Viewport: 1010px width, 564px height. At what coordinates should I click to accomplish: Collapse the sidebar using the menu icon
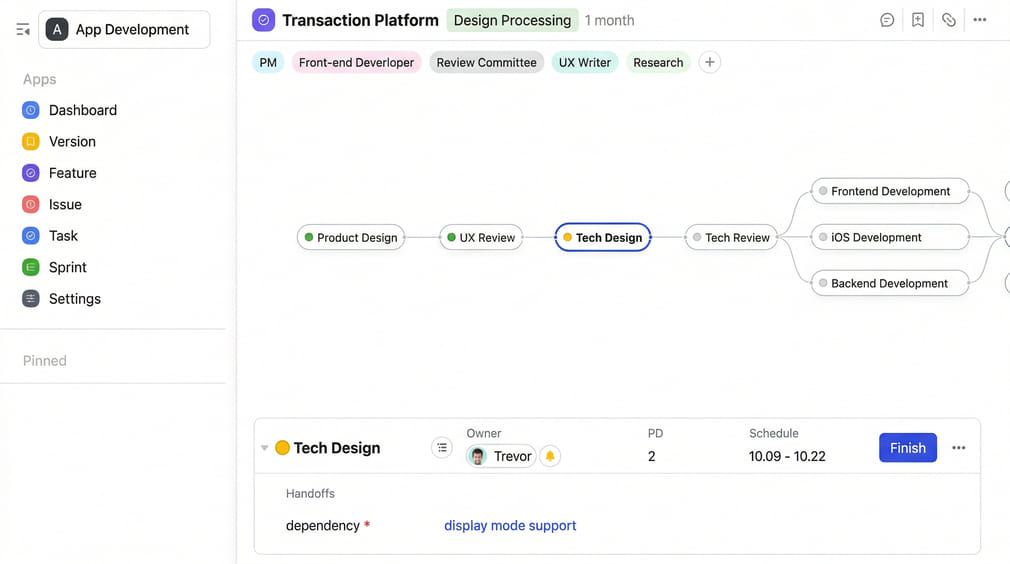(22, 30)
